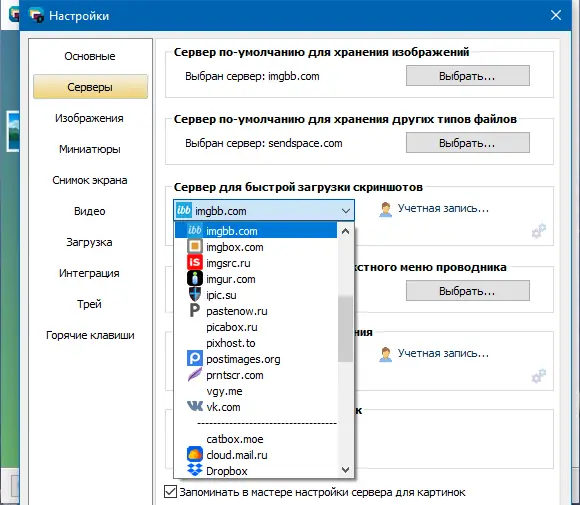Open the Видео settings tab
The image size is (580, 505).
coord(90,211)
